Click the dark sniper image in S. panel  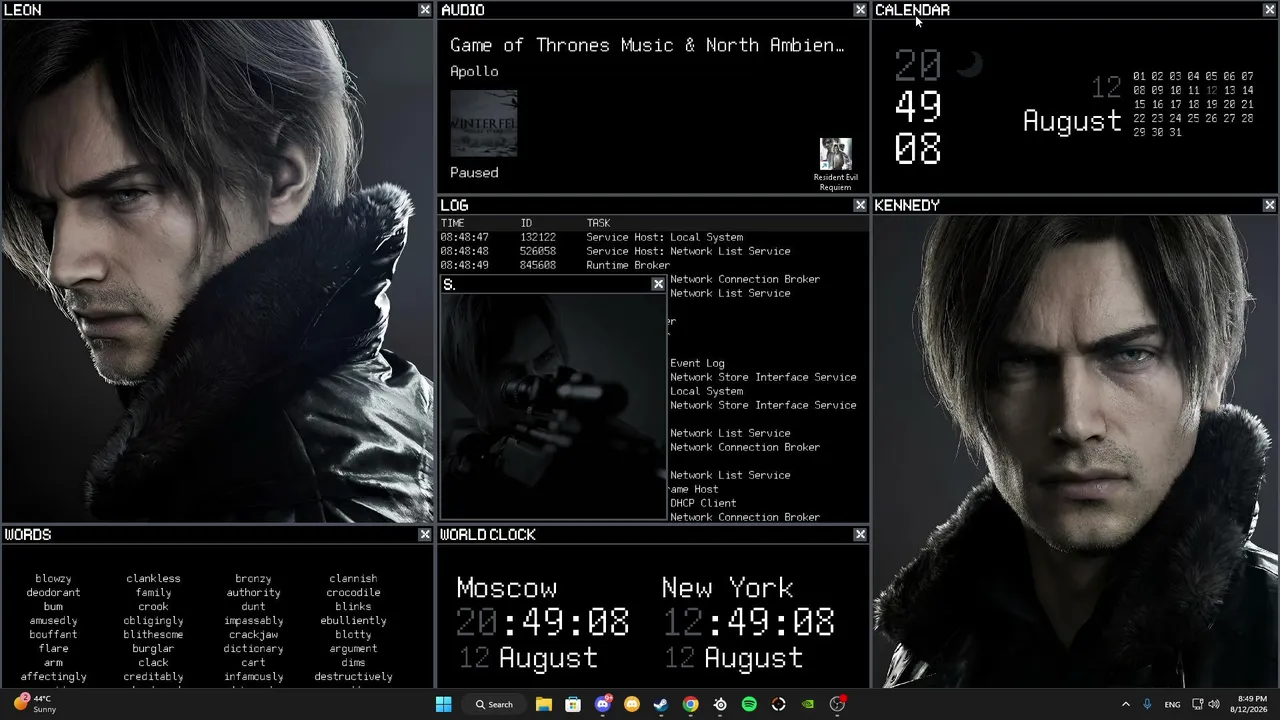pyautogui.click(x=553, y=406)
